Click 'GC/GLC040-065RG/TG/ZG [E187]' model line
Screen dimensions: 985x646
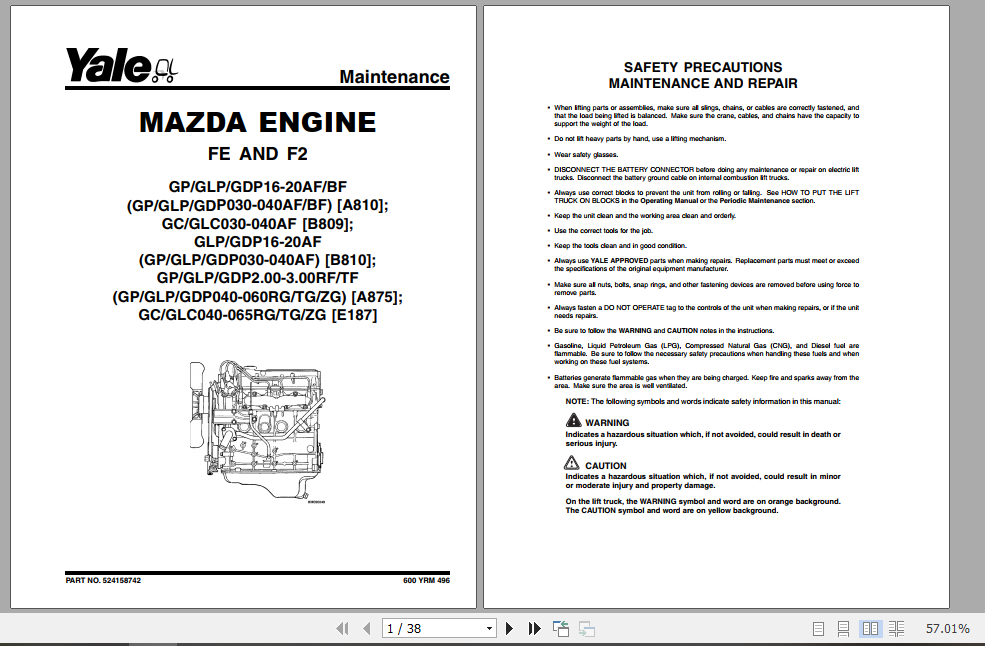[x=258, y=315]
